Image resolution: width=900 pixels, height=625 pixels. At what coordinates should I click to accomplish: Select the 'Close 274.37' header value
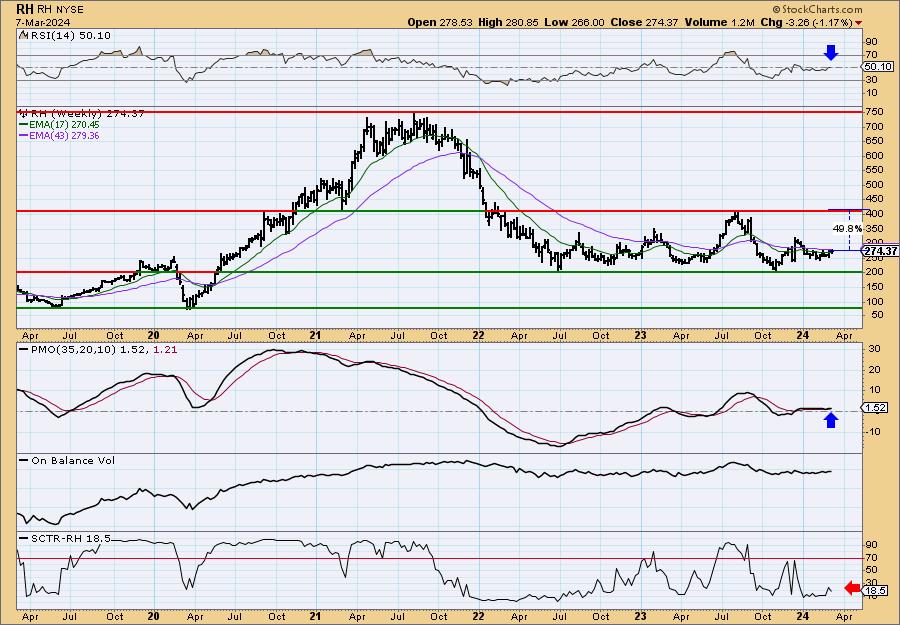tap(644, 22)
